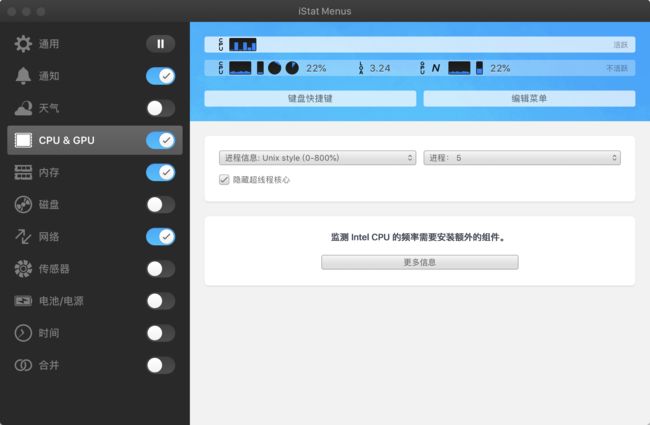The width and height of the screenshot is (650, 425).
Task: Select the 时间 label in the sidebar
Action: click(49, 333)
